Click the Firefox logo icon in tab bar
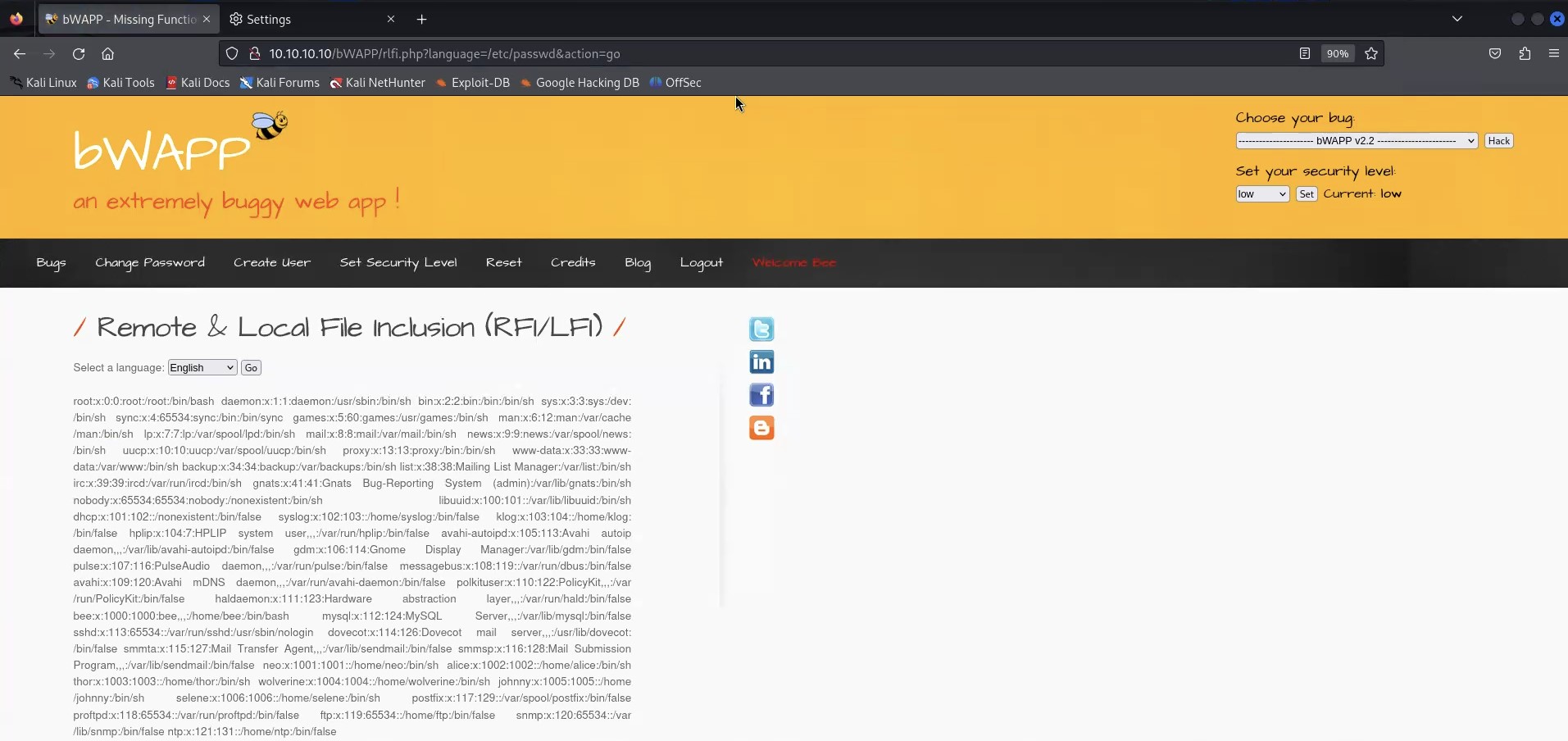The height and width of the screenshot is (741, 1568). [x=16, y=19]
